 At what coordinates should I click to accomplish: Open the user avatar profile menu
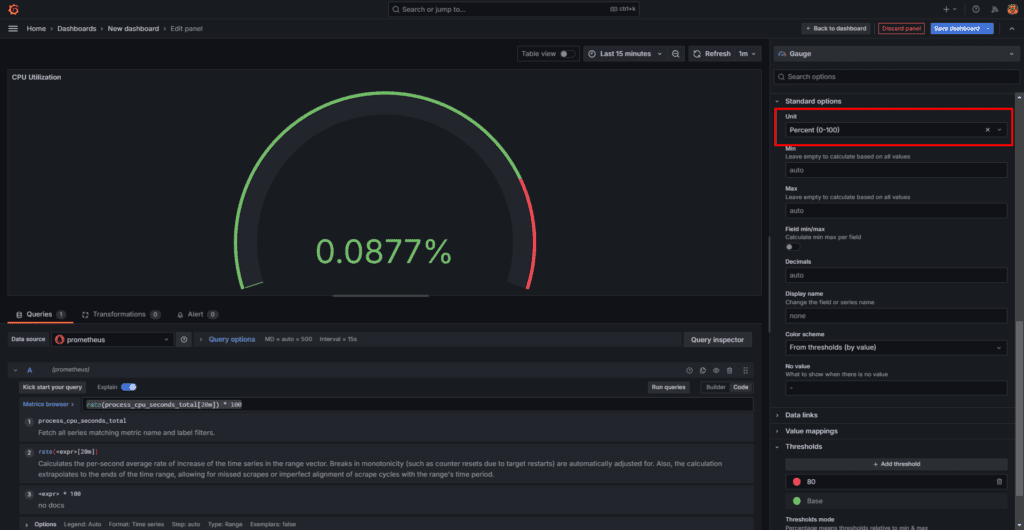point(1012,9)
